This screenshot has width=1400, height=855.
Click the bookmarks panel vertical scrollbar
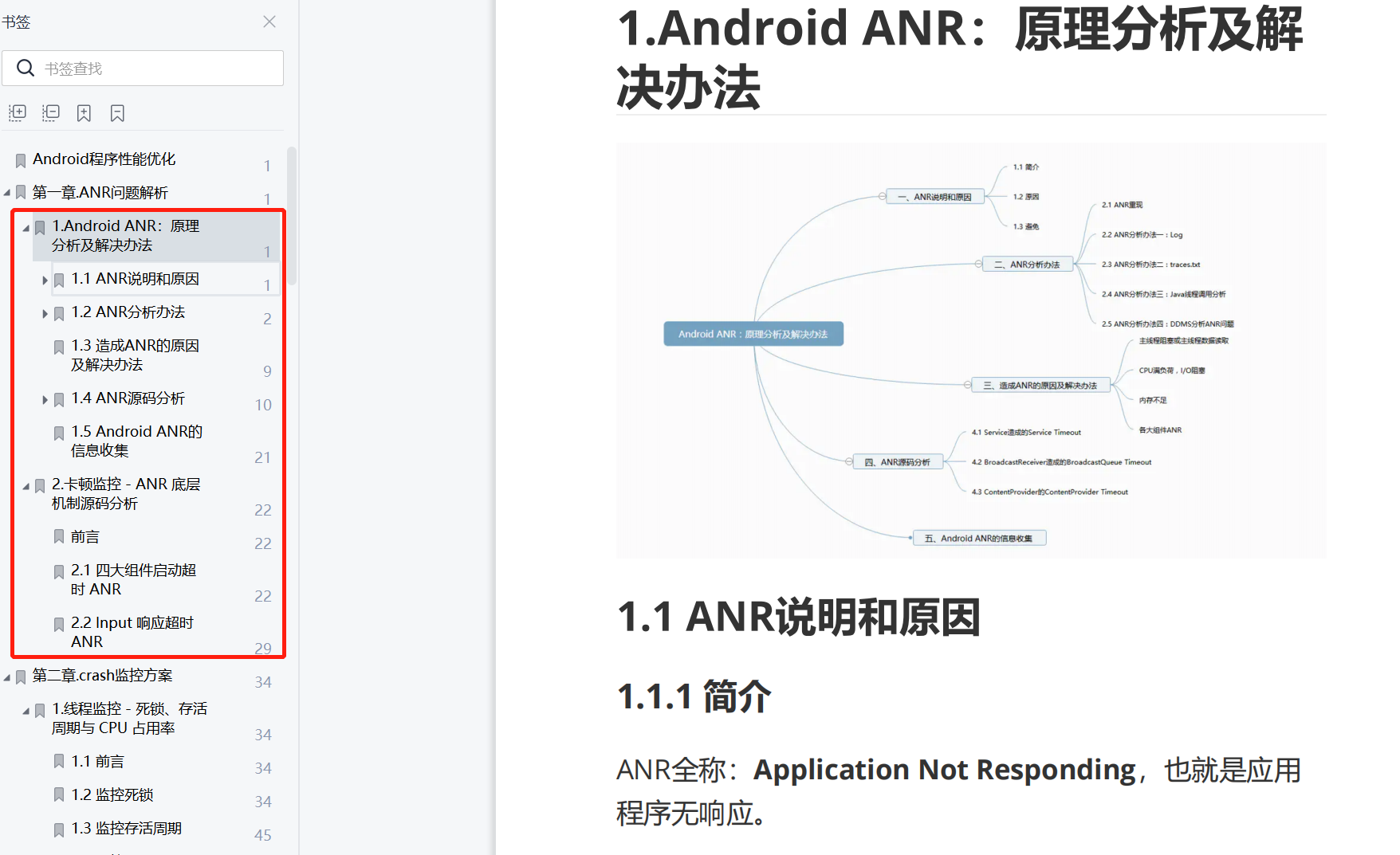pos(292,215)
